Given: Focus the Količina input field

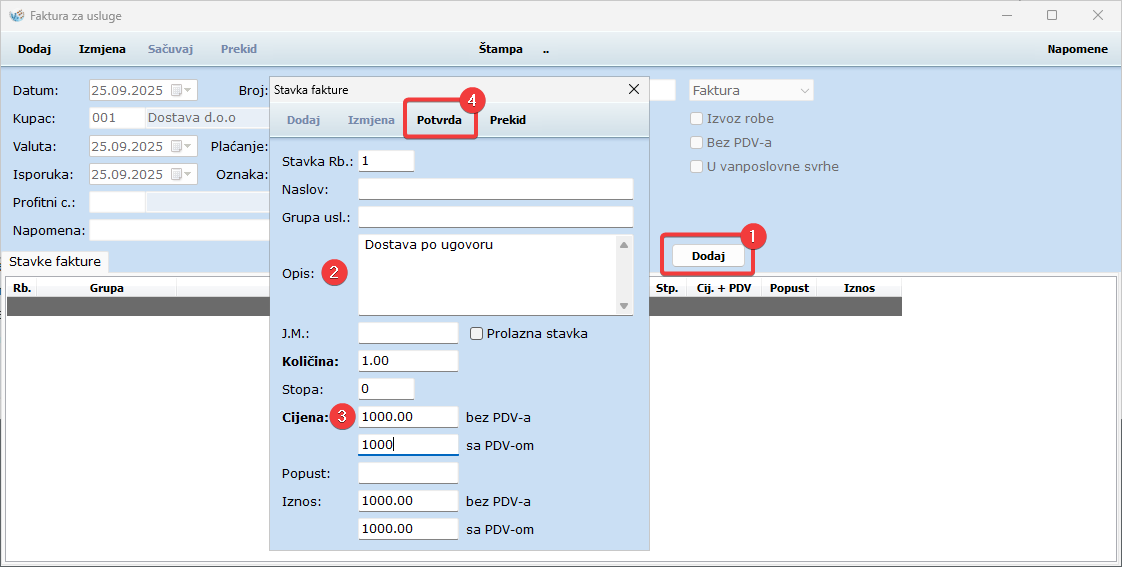Looking at the screenshot, I should pos(408,361).
